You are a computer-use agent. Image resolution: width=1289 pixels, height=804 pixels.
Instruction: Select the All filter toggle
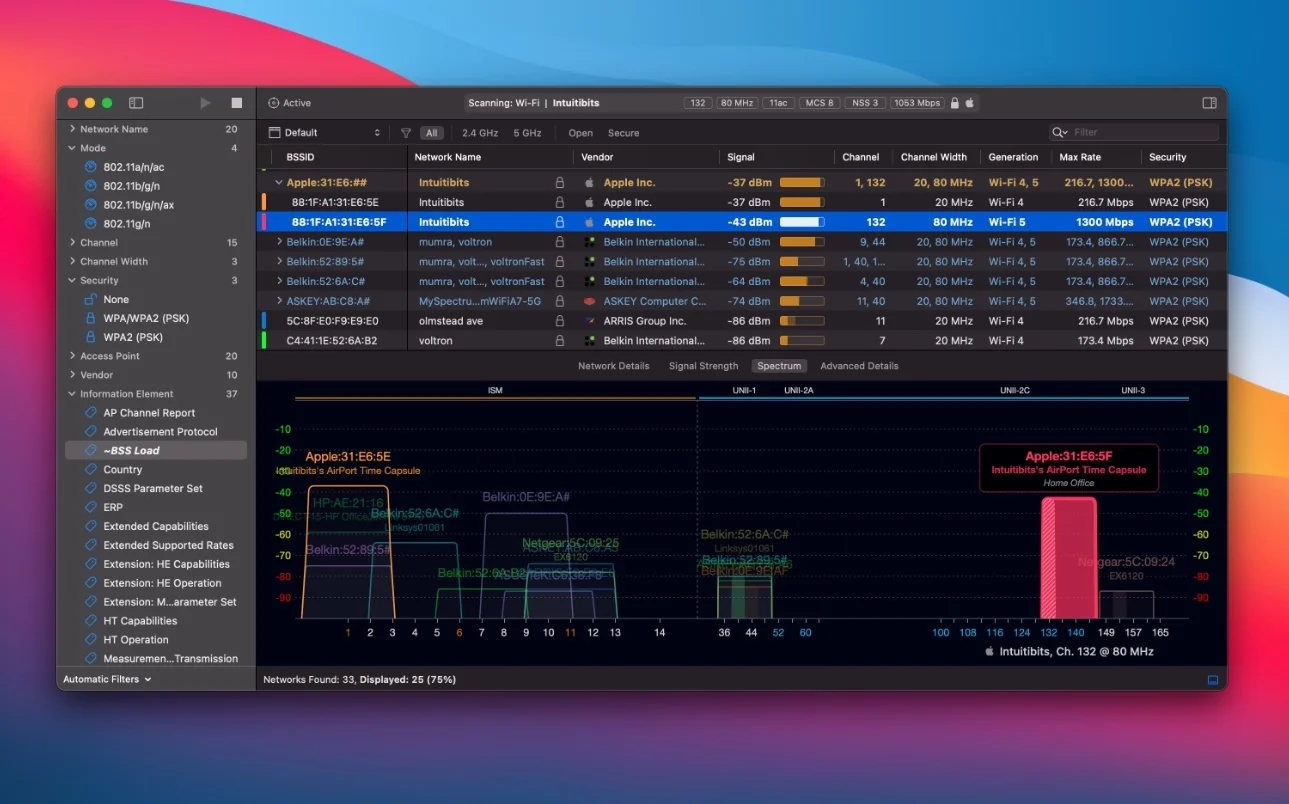[431, 133]
